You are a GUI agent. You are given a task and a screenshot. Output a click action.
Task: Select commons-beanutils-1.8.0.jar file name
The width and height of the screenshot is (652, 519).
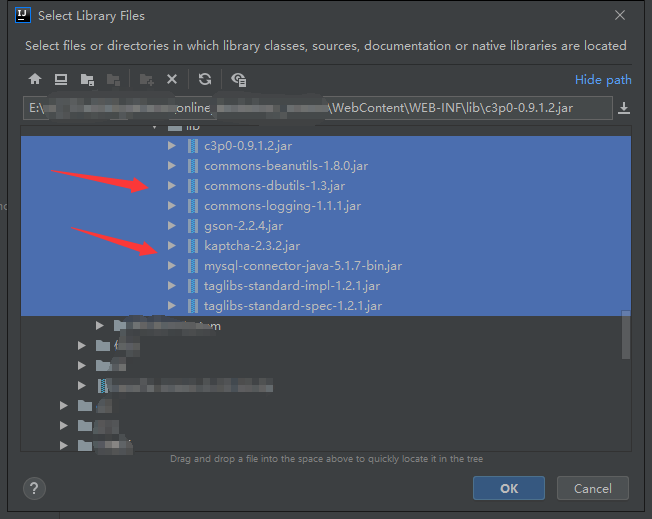[286, 166]
